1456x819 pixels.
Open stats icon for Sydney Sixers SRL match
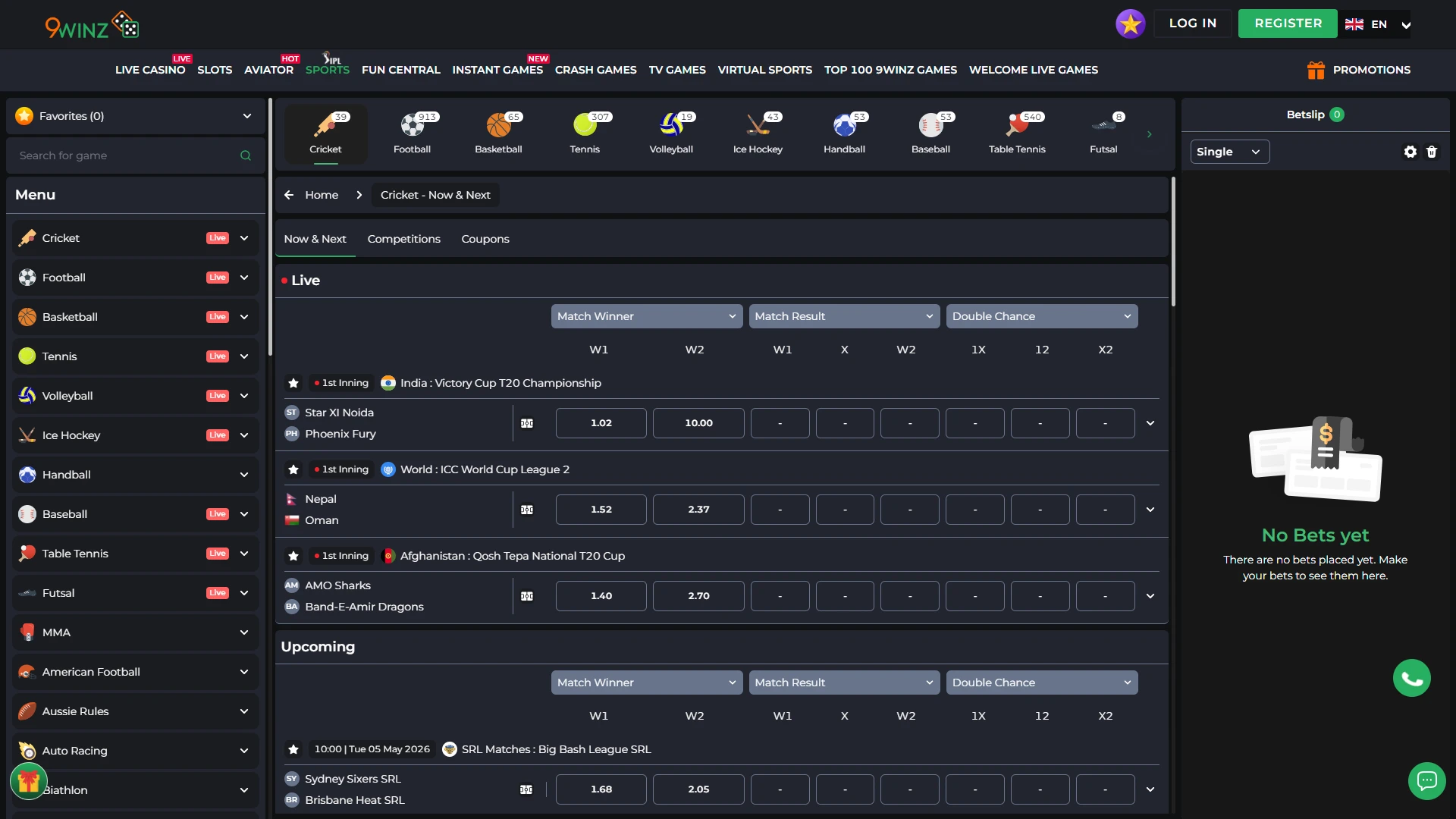tap(526, 789)
